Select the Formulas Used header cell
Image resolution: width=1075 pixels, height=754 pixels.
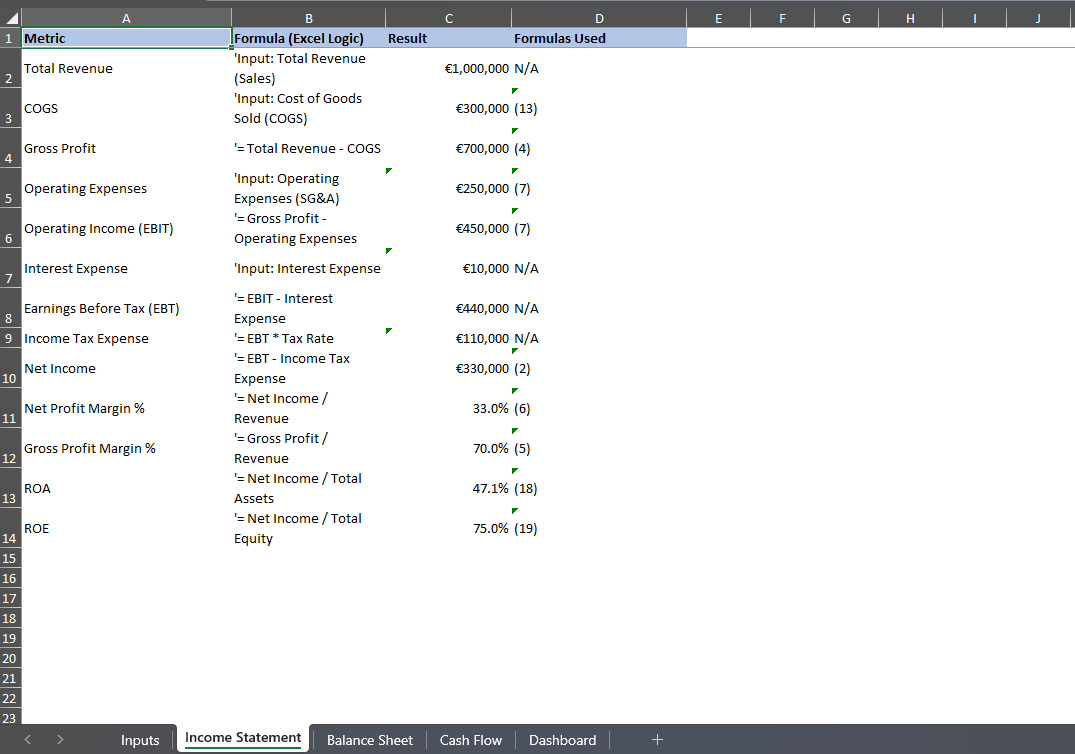598,38
